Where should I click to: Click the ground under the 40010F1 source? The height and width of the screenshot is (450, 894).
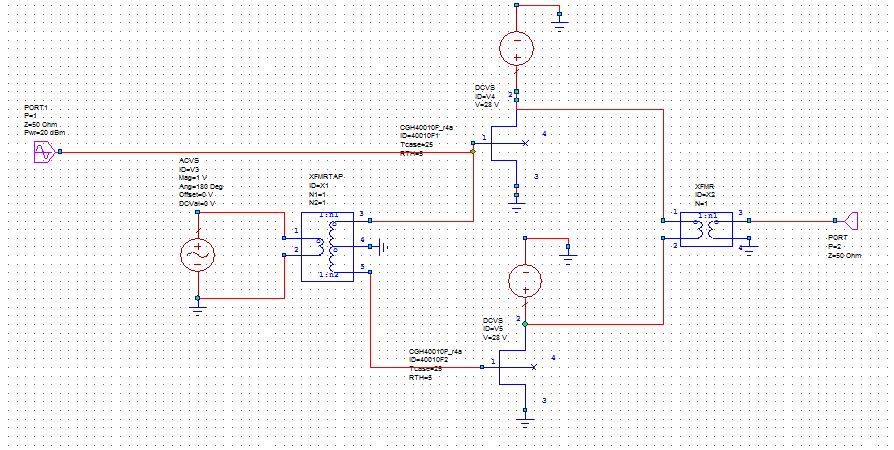(x=516, y=206)
